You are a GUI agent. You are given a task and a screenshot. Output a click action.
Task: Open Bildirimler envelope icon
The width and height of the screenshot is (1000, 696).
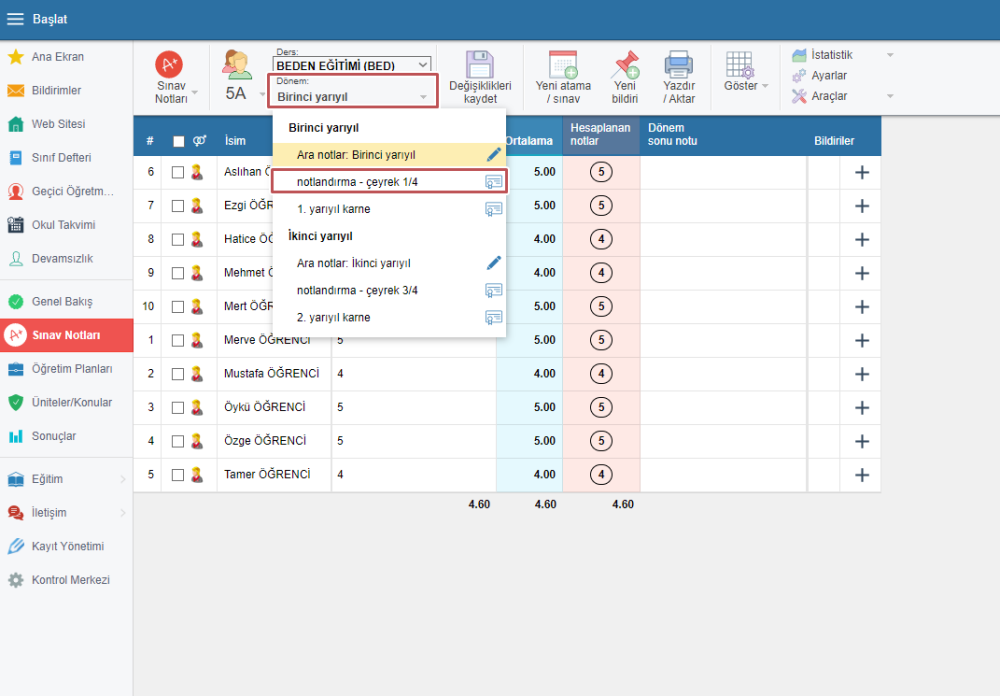click(15, 91)
